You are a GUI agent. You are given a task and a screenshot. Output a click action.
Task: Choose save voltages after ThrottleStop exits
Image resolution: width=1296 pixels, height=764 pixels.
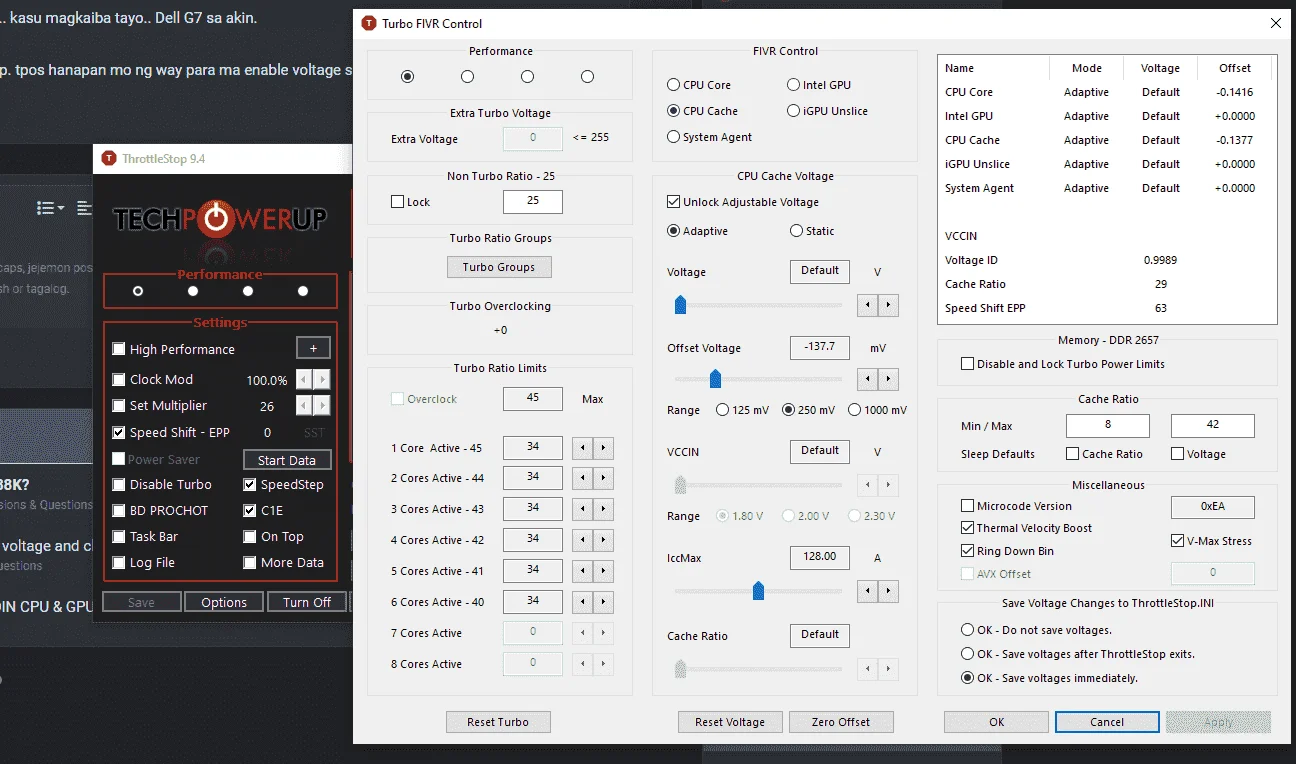[967, 654]
